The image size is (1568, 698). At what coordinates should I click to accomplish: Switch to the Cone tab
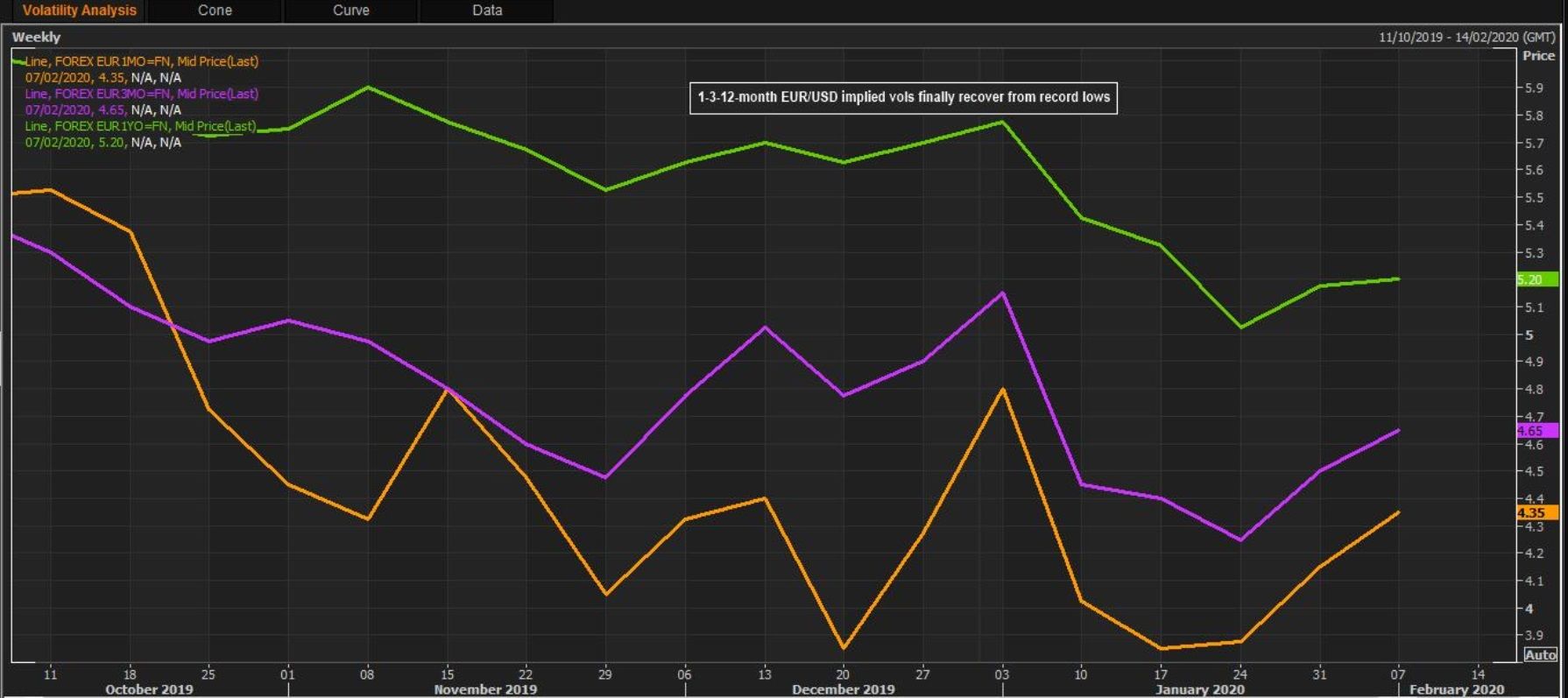tap(215, 11)
